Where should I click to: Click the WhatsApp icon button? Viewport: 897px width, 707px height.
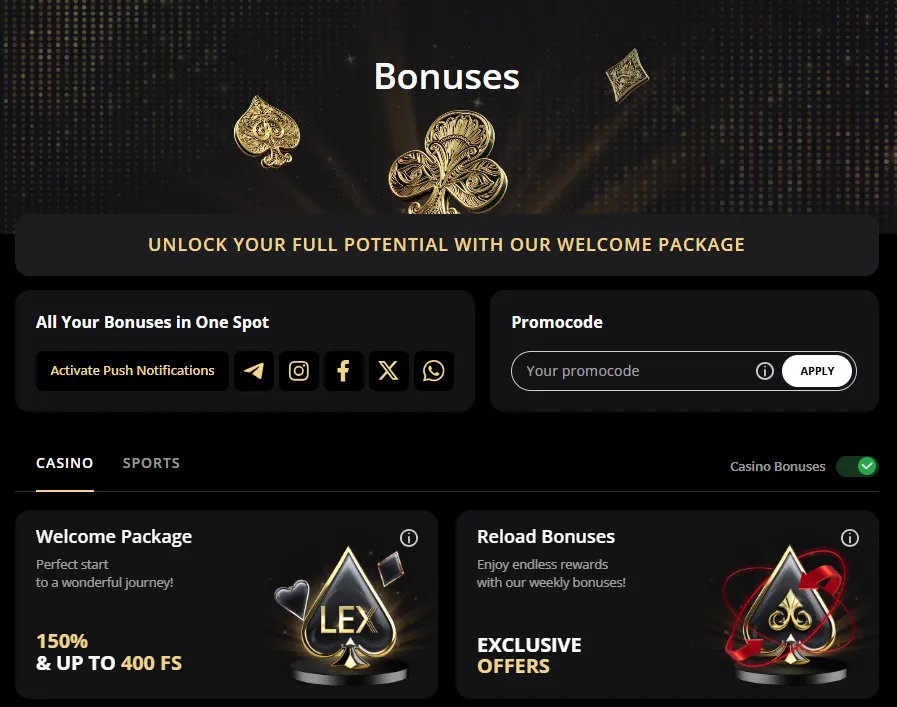pos(433,371)
